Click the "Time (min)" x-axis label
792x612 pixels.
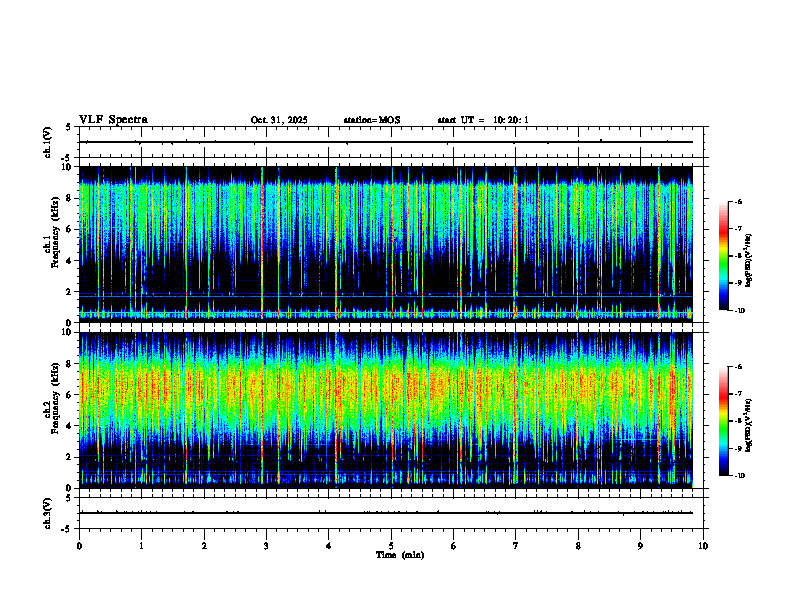click(400, 555)
